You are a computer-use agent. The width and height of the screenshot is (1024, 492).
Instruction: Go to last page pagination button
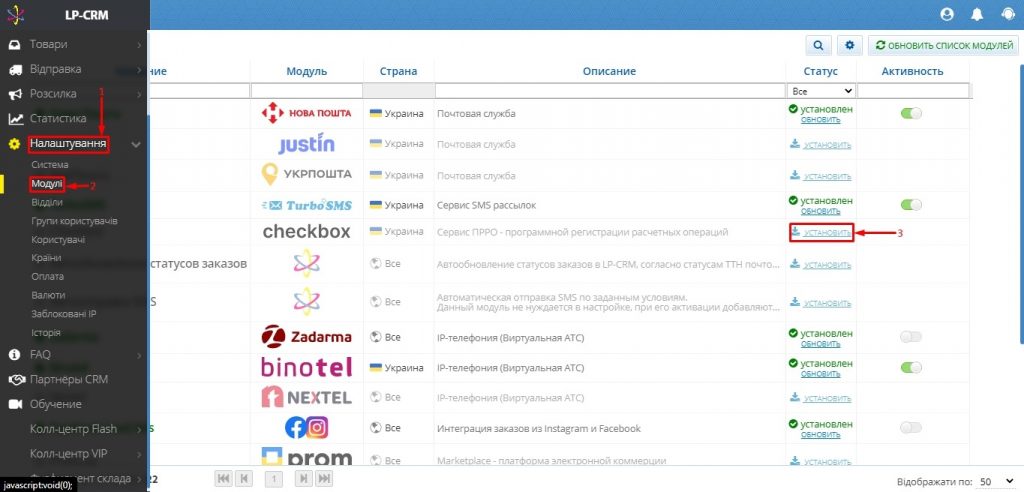324,479
